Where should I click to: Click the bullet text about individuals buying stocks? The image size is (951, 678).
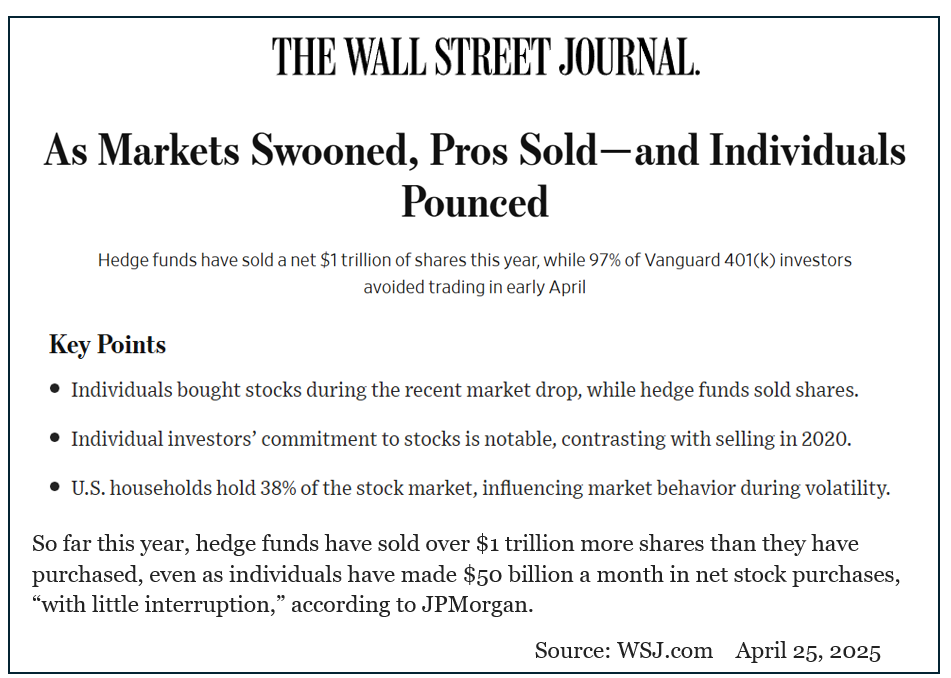(464, 390)
